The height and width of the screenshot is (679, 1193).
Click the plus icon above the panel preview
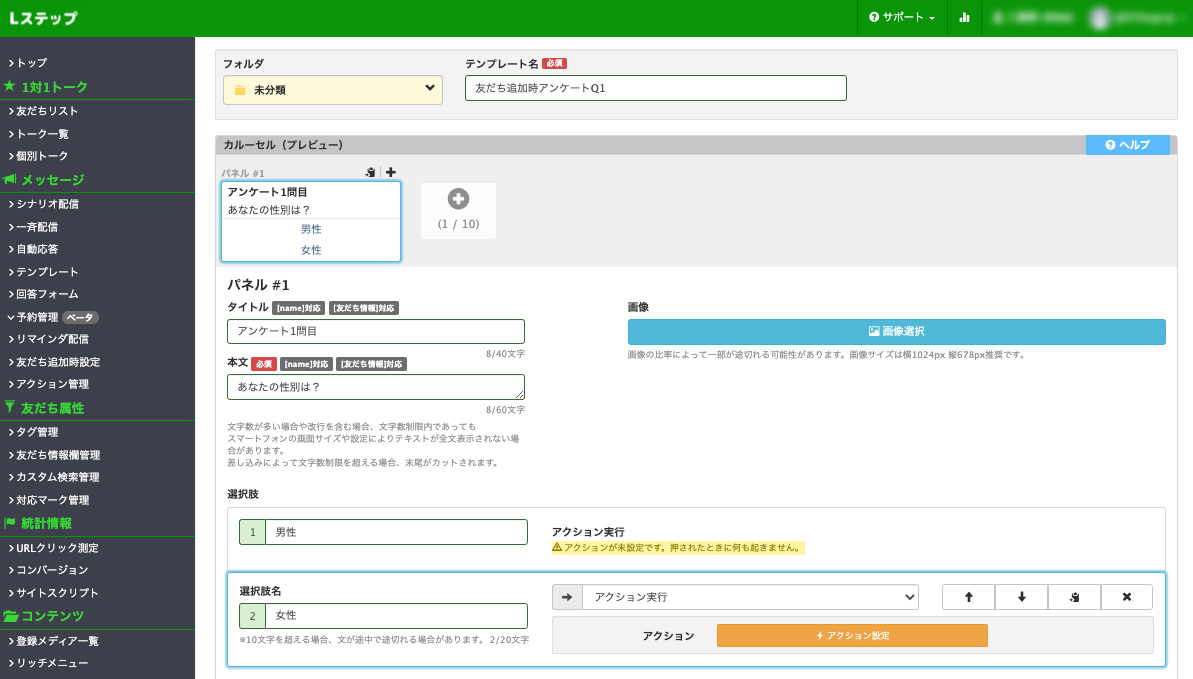(x=390, y=172)
